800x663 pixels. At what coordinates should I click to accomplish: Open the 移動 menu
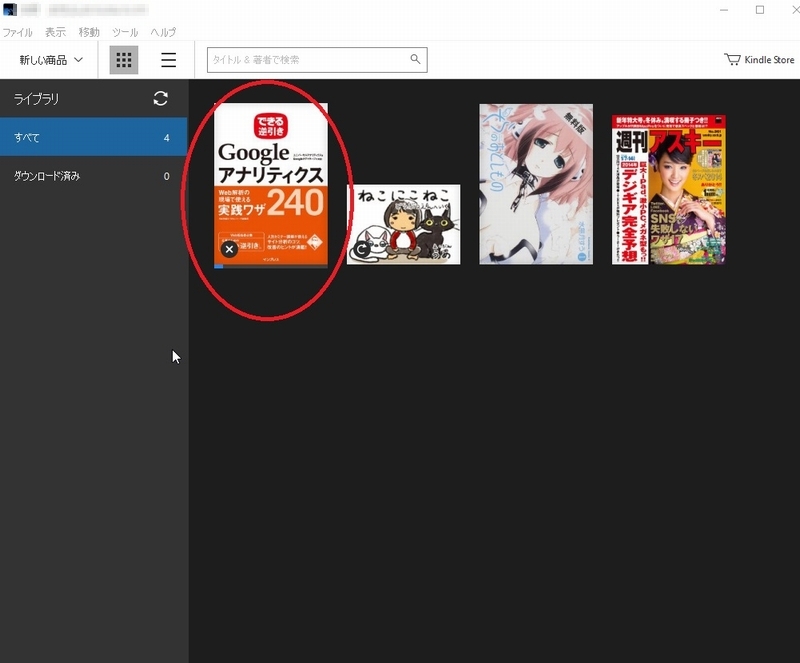pos(89,32)
